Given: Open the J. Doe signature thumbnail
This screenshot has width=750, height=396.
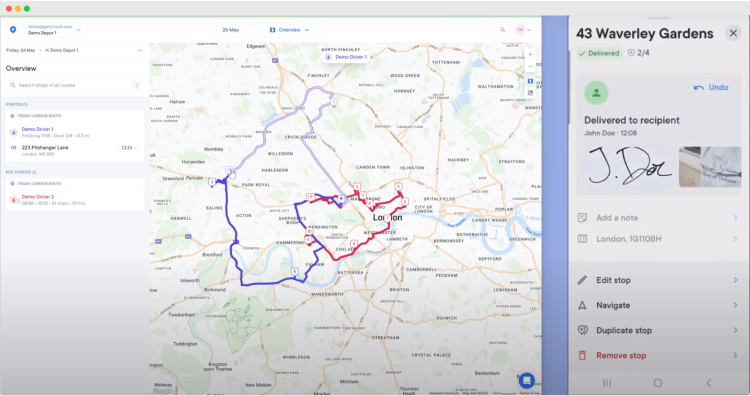Looking at the screenshot, I should tap(630, 166).
